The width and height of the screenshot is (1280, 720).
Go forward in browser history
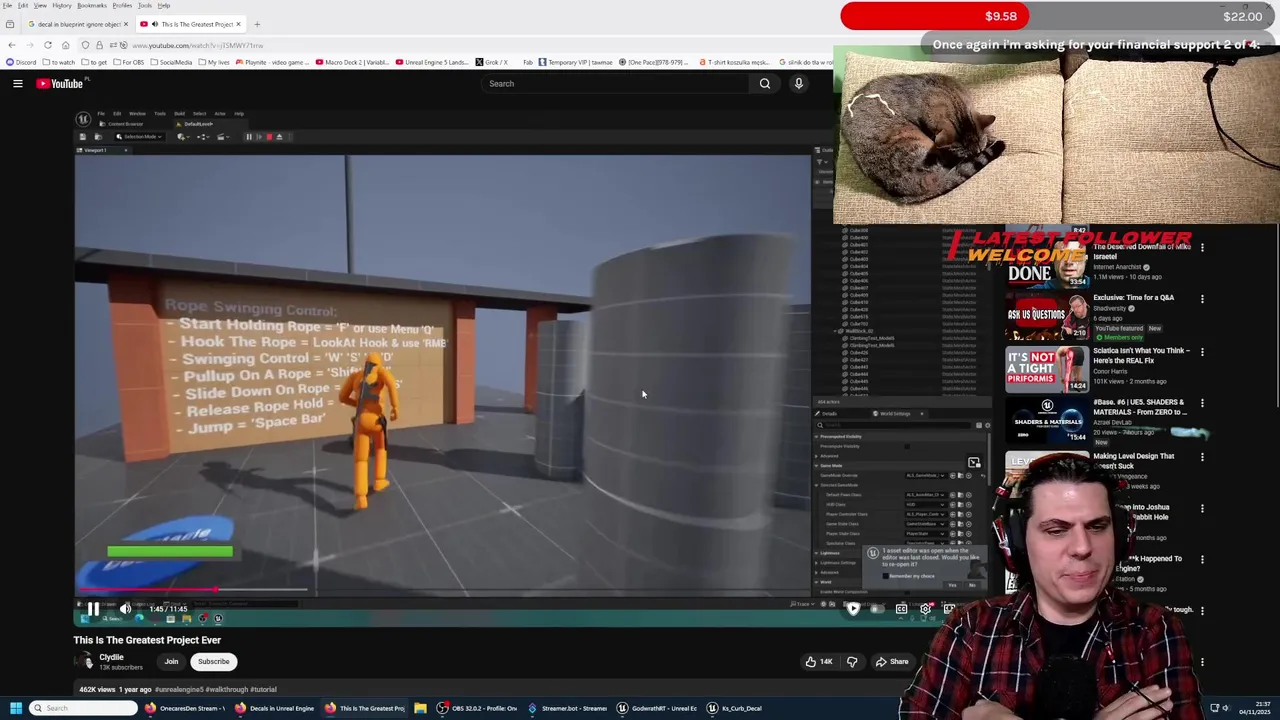tap(29, 45)
